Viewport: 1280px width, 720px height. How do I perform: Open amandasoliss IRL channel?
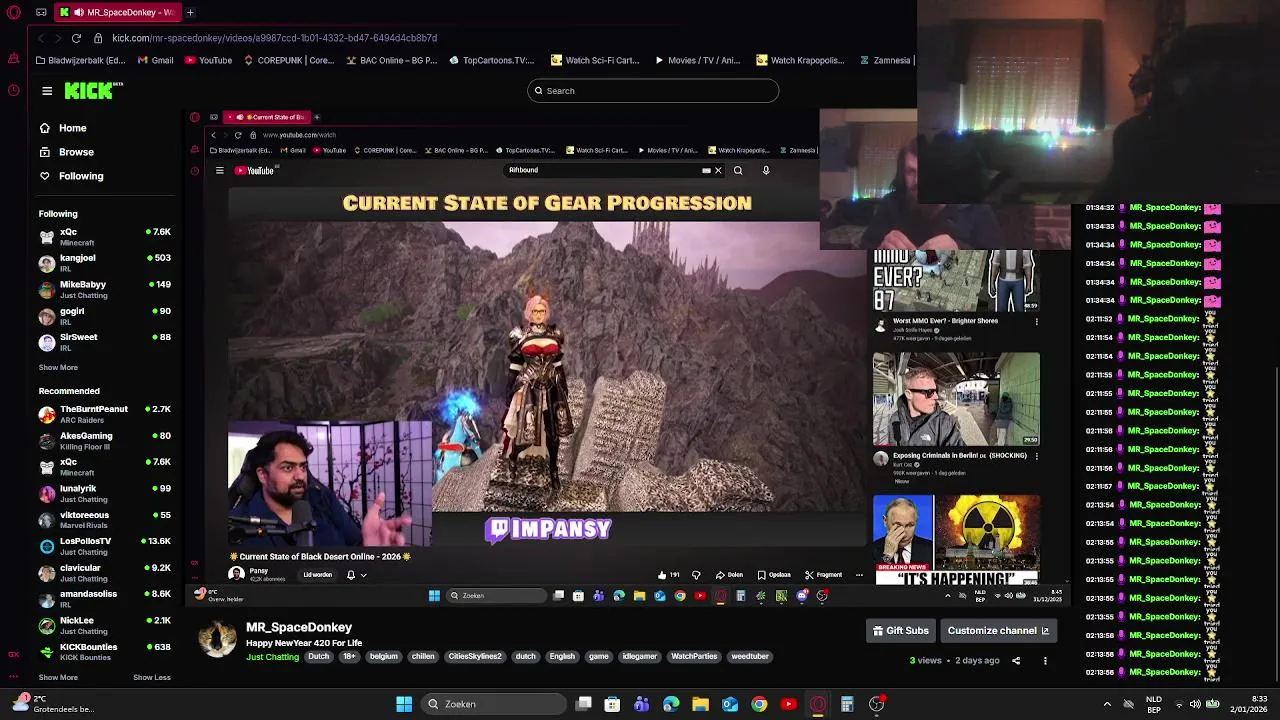105,599
